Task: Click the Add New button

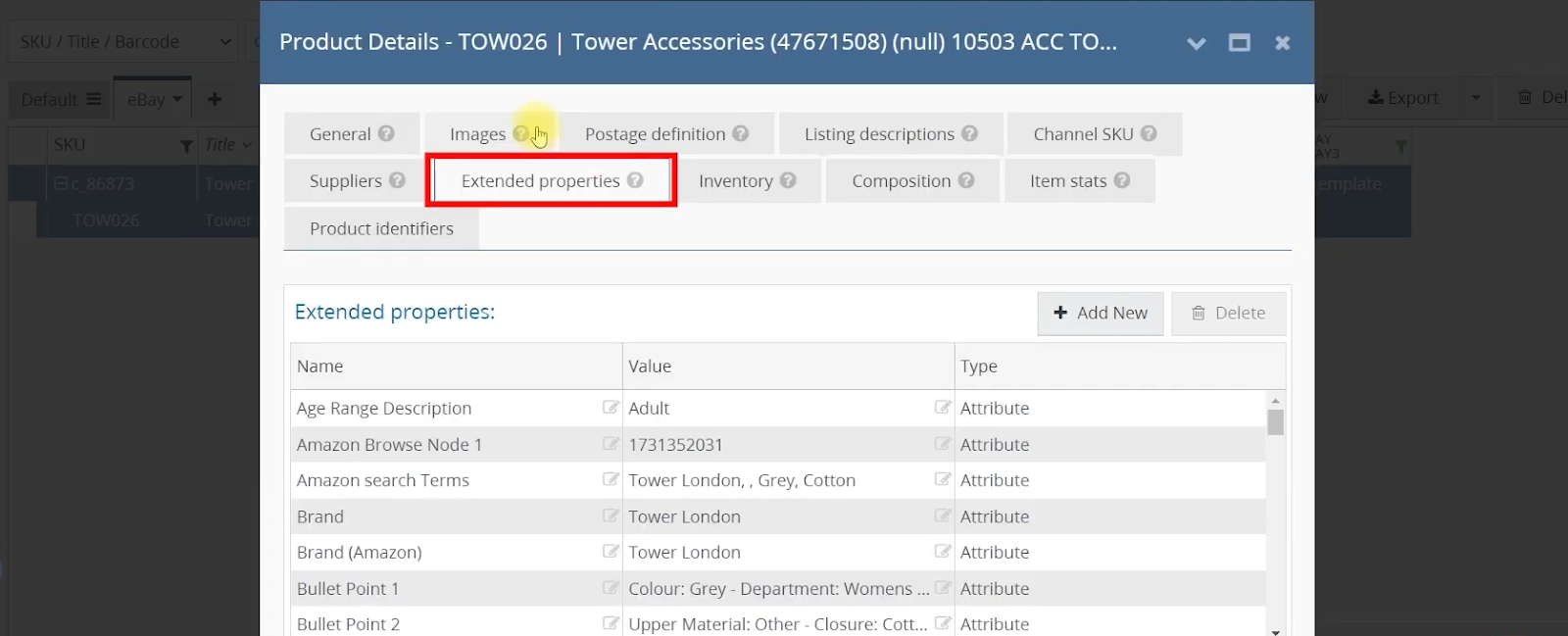Action: click(1101, 313)
